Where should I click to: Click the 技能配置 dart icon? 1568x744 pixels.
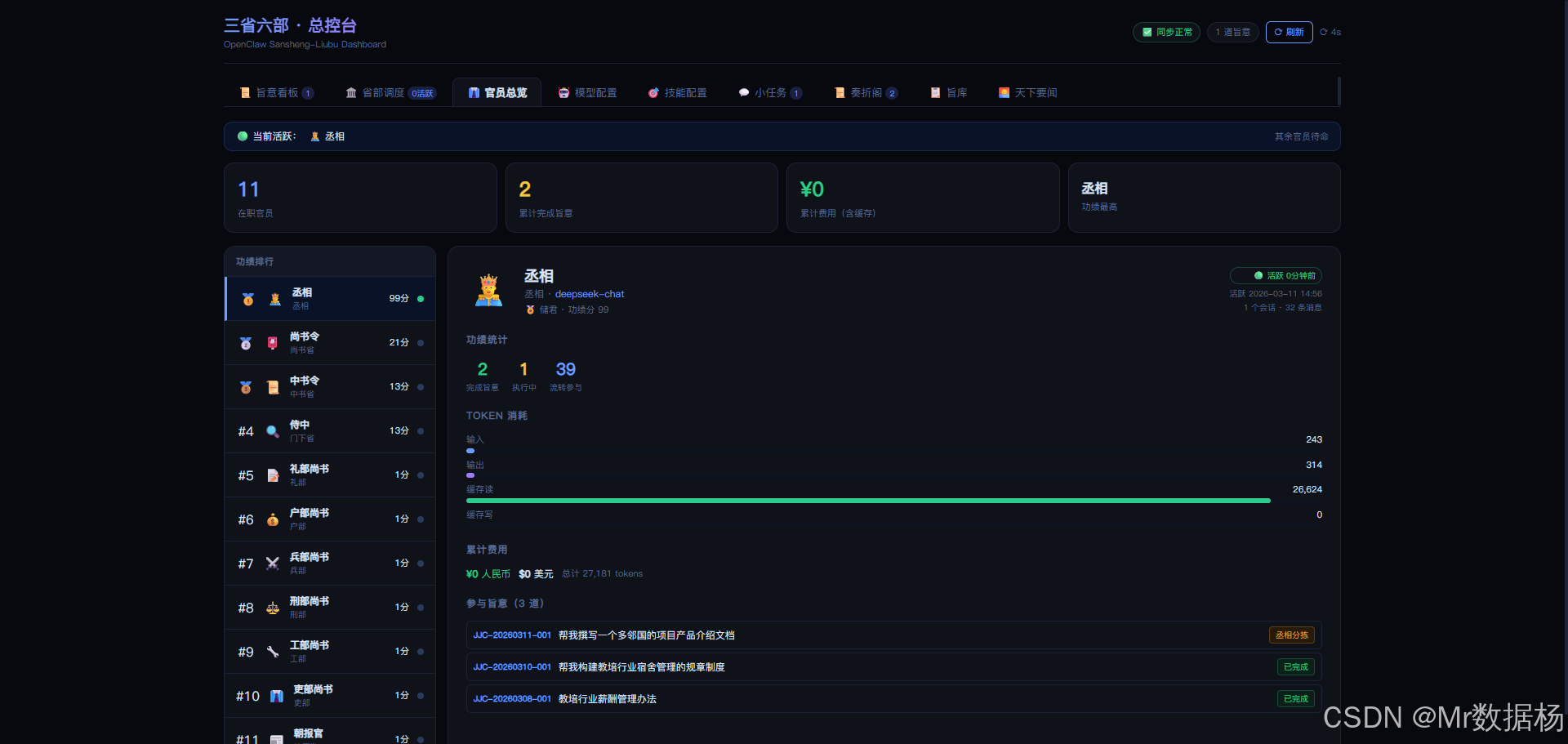(x=653, y=92)
